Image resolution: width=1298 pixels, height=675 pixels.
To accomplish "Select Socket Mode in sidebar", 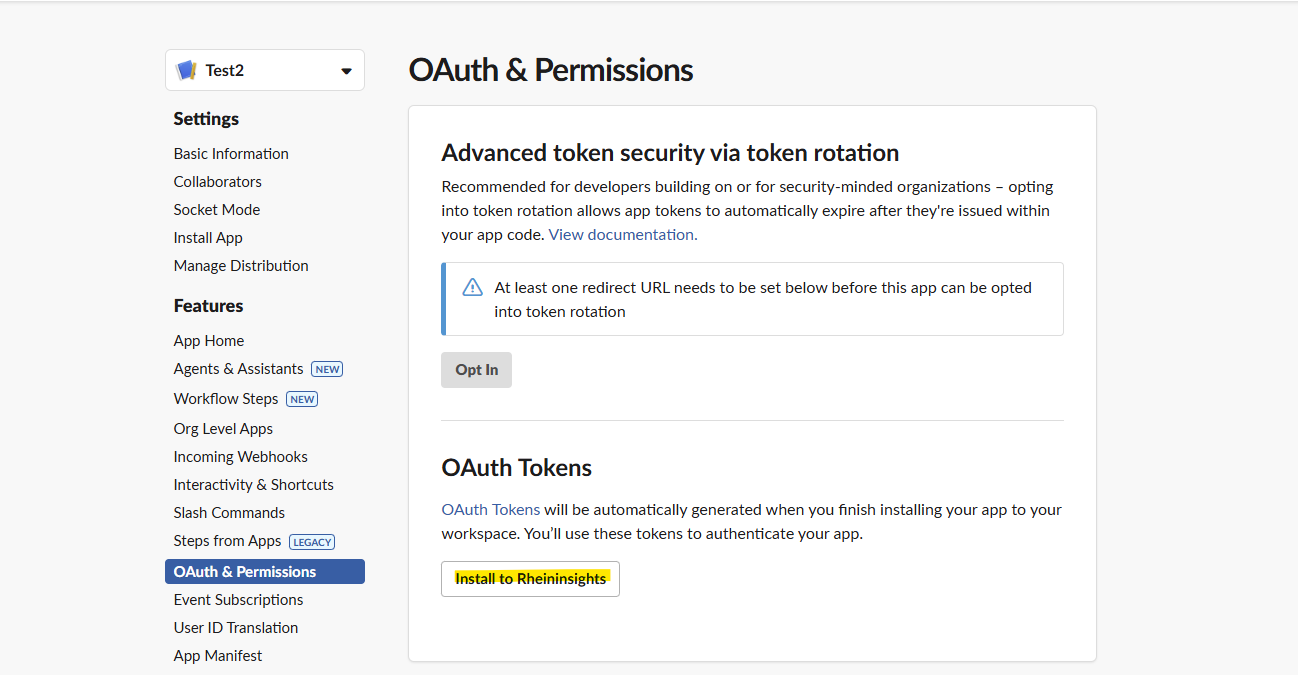I will point(216,210).
